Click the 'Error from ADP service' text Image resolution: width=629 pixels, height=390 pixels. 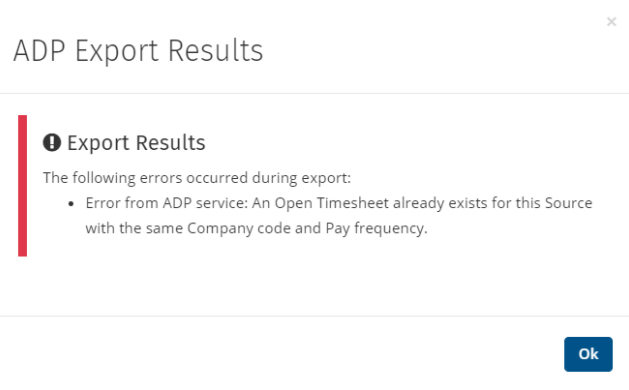click(167, 203)
